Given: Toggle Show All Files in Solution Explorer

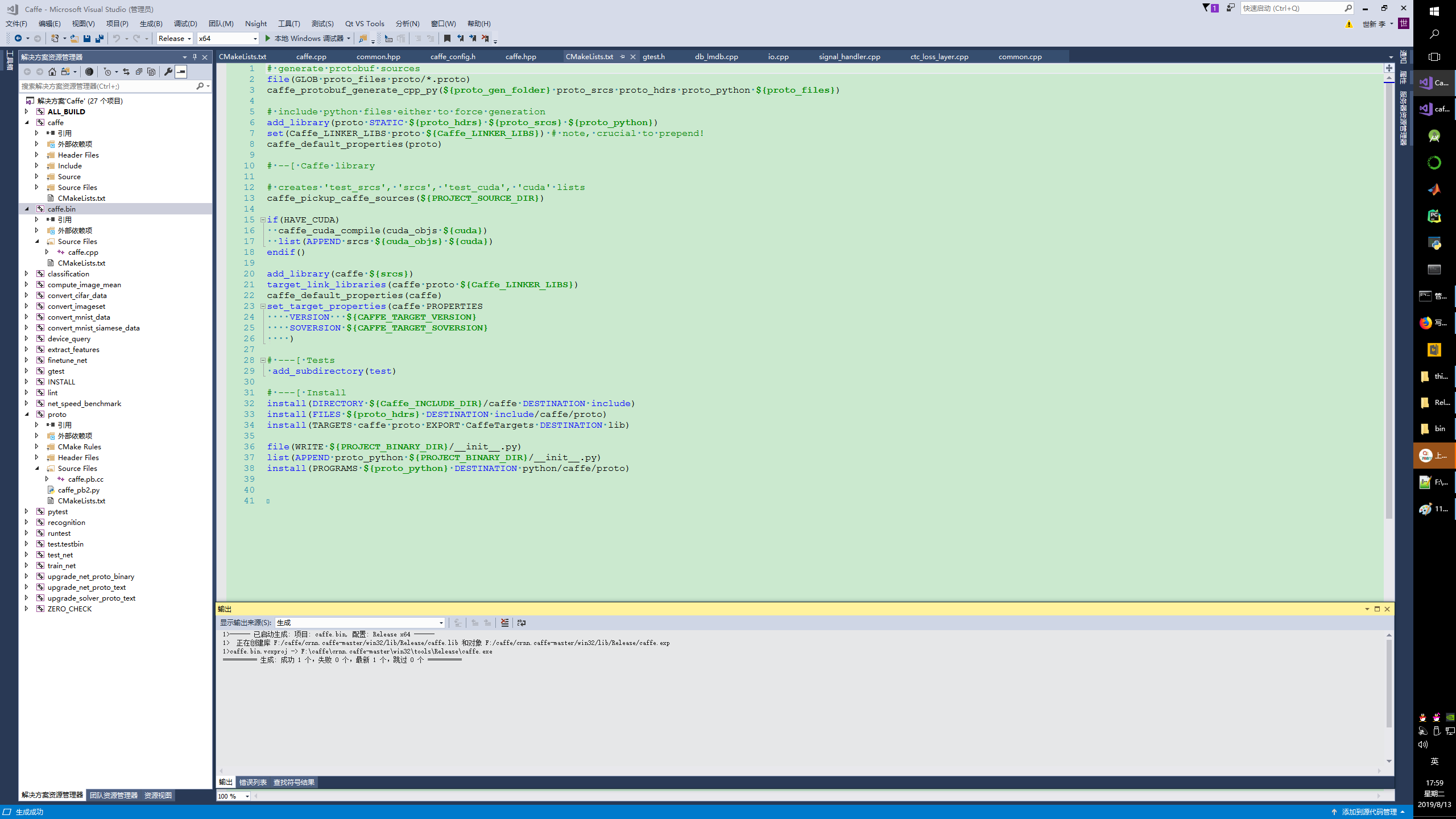Looking at the screenshot, I should [x=151, y=72].
